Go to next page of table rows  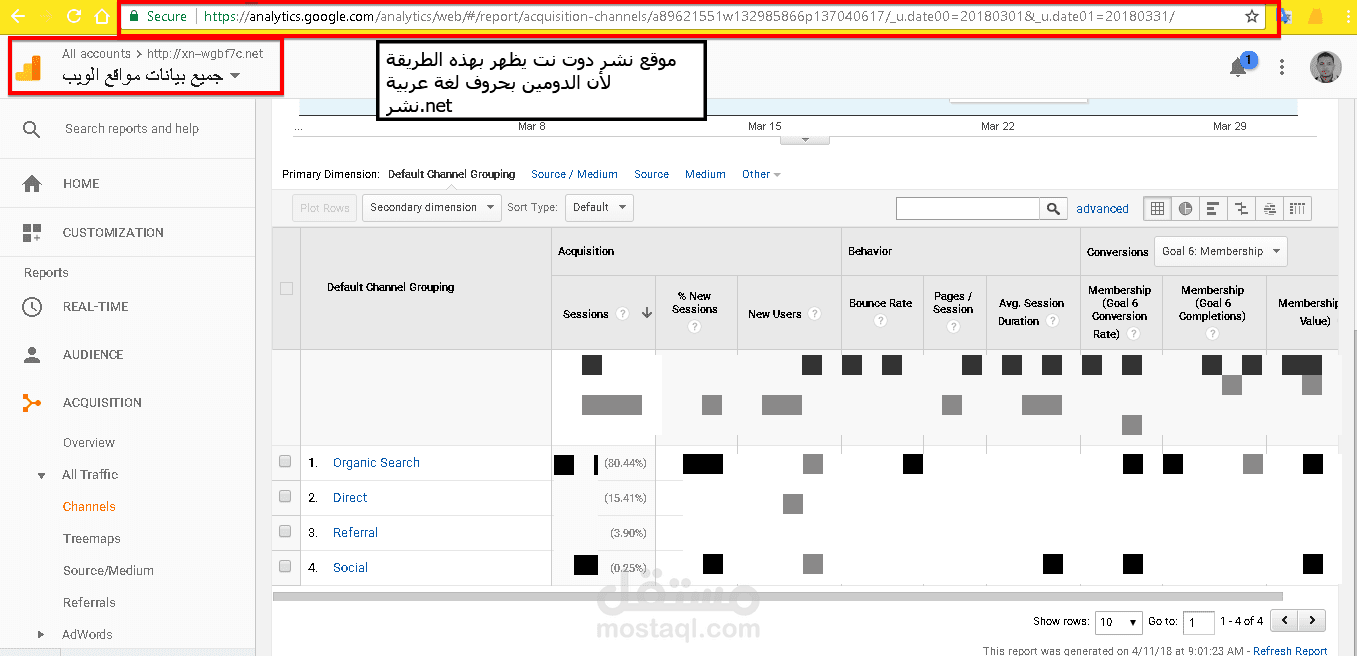(x=1313, y=621)
